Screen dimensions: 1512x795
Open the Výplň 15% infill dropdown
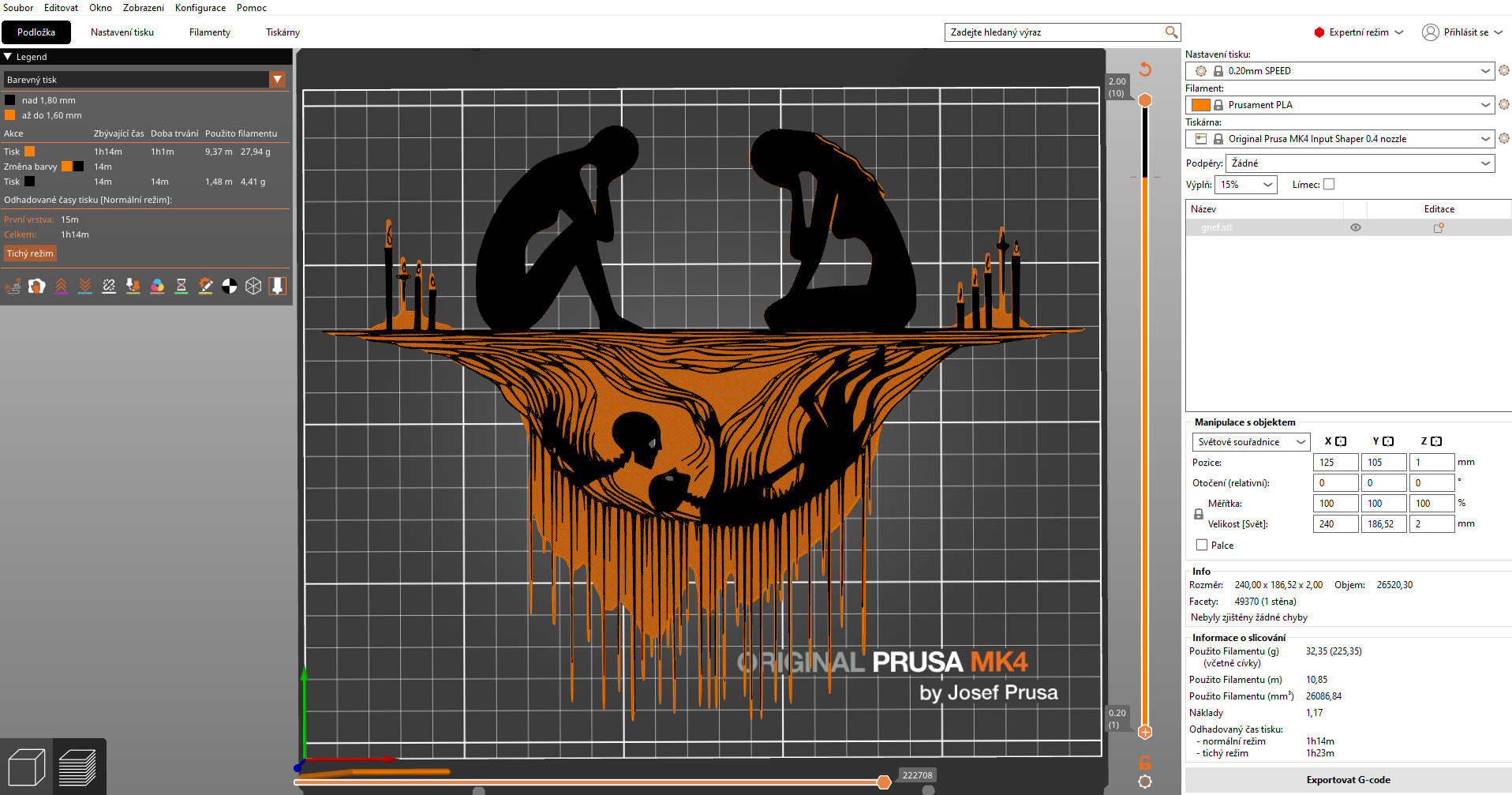coord(1245,185)
